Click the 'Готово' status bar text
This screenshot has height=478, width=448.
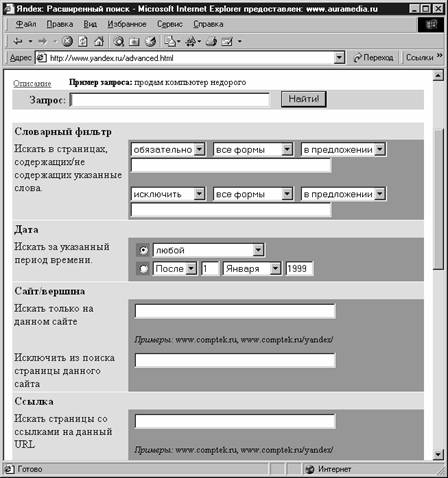click(30, 469)
